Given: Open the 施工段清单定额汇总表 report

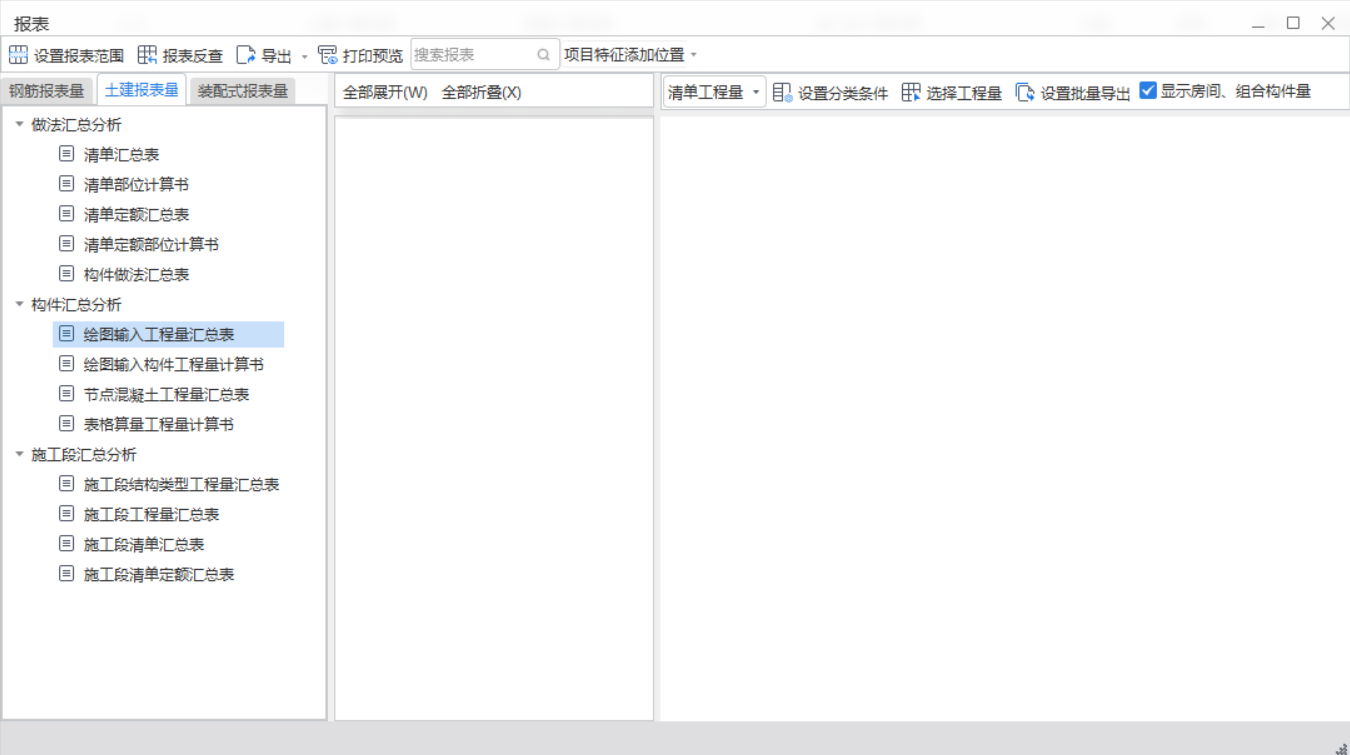Looking at the screenshot, I should pos(159,574).
